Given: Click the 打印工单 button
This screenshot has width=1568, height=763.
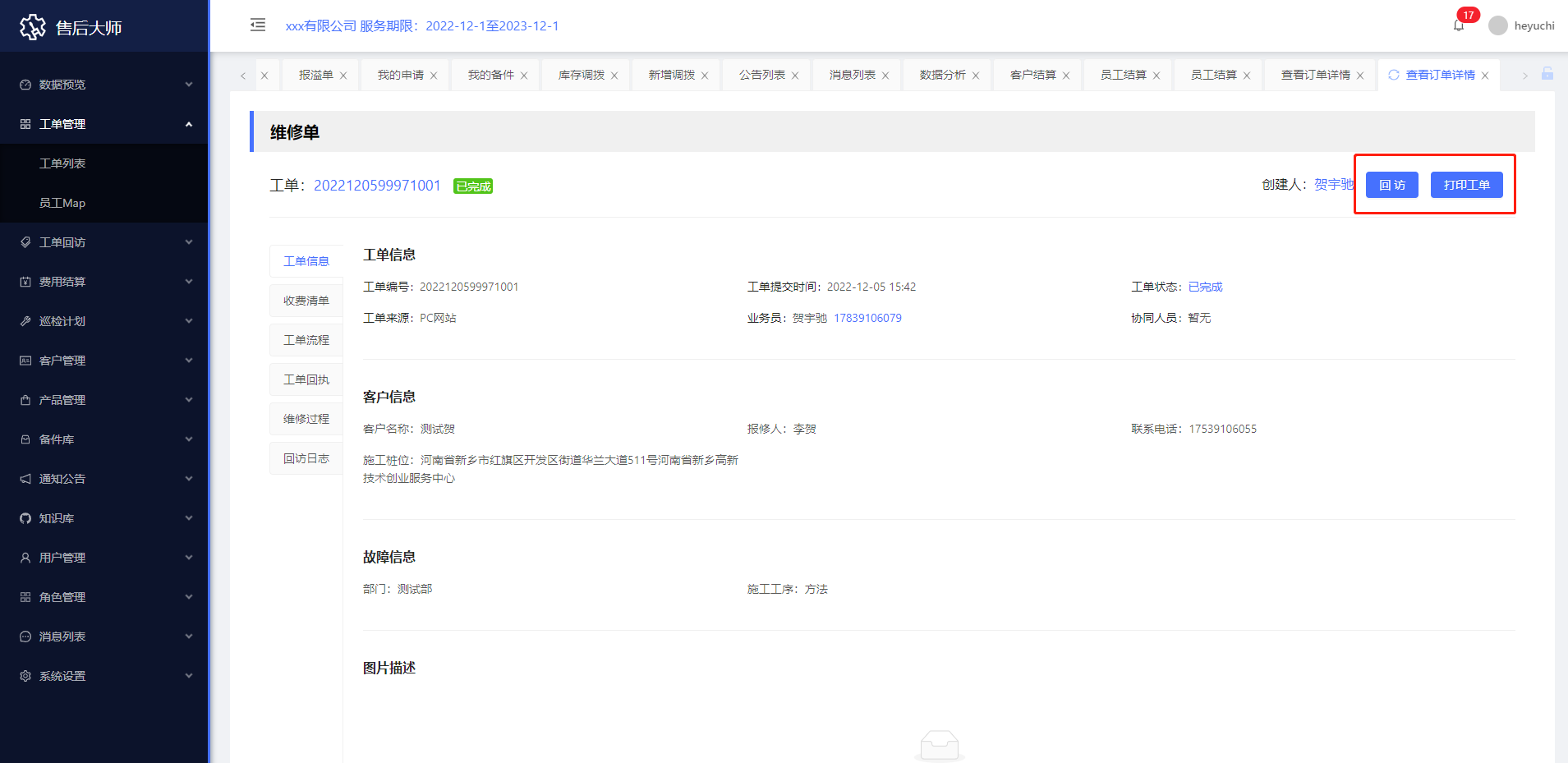Looking at the screenshot, I should click(x=1466, y=185).
